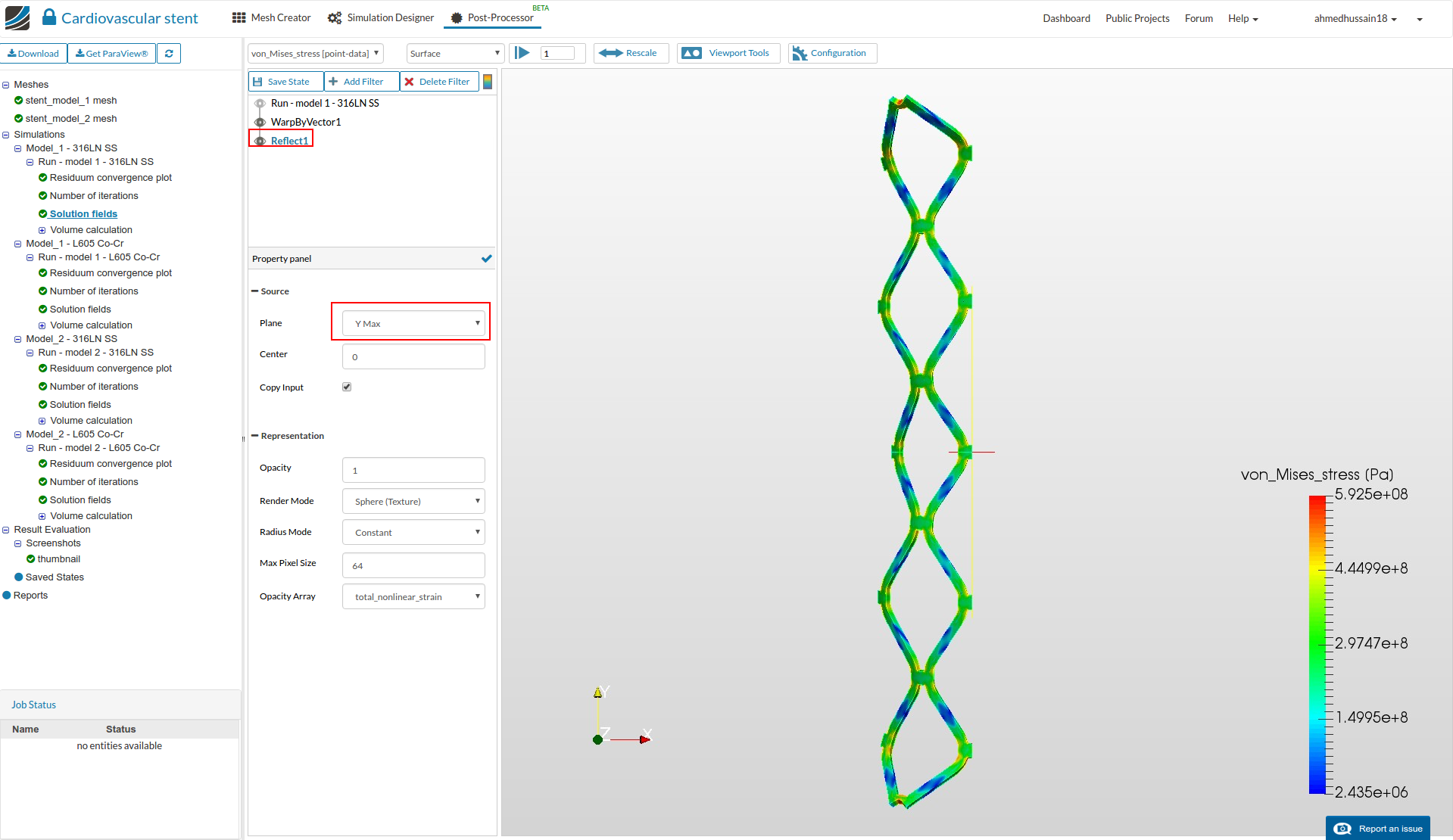Collapse the Representation section
The height and width of the screenshot is (840, 1453).
click(x=255, y=436)
